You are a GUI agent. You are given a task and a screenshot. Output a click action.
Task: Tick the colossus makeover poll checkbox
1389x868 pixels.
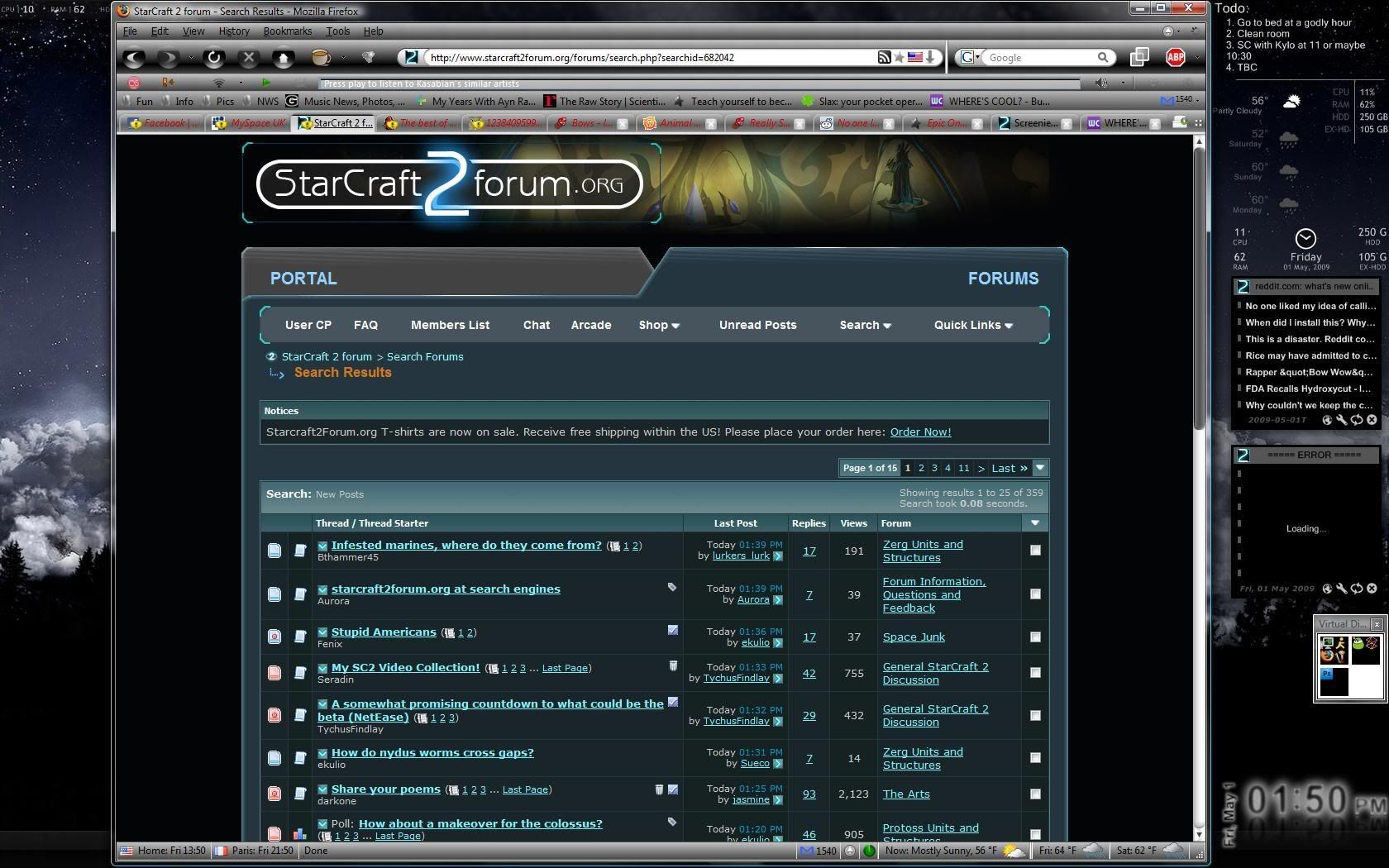click(x=1035, y=833)
